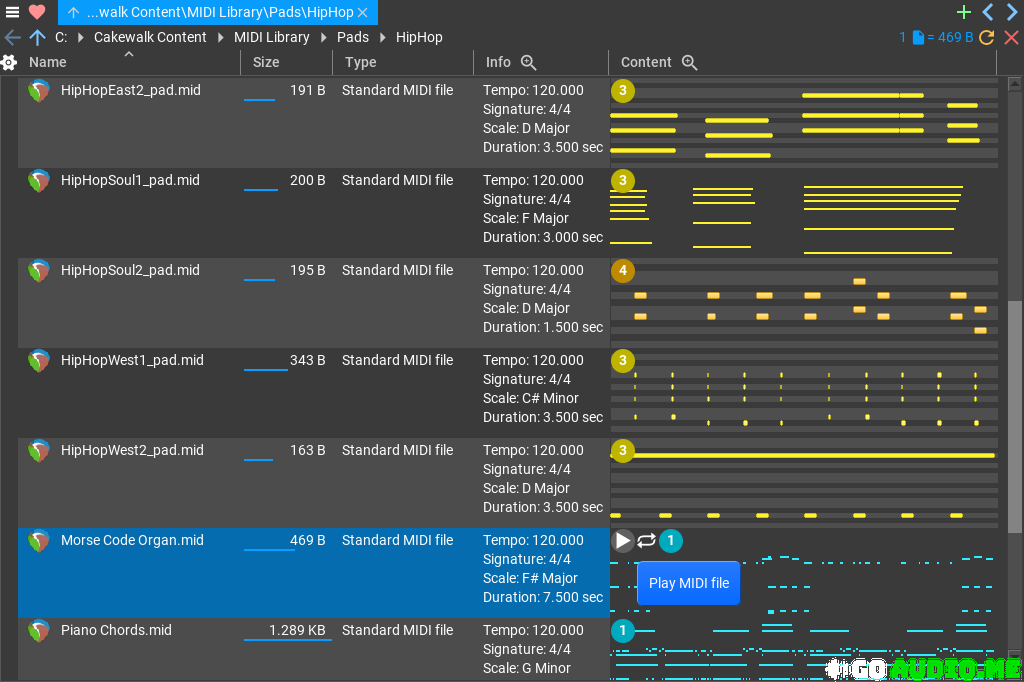The height and width of the screenshot is (682, 1024).
Task: Click HipHopSoul2_pad.mid file type icon
Action: tap(39, 271)
